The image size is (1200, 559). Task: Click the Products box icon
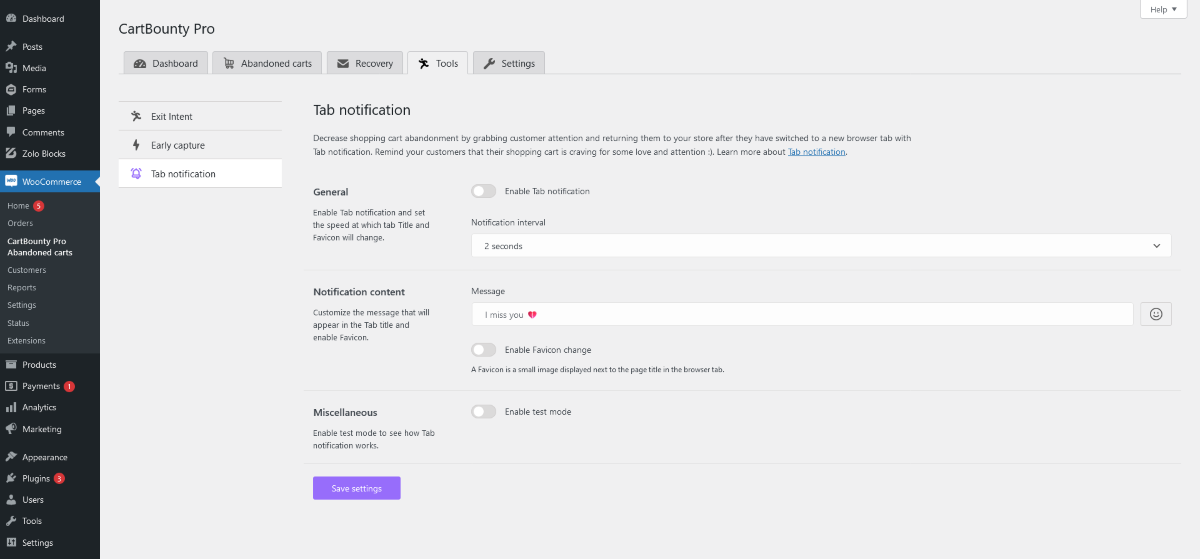click(10, 364)
